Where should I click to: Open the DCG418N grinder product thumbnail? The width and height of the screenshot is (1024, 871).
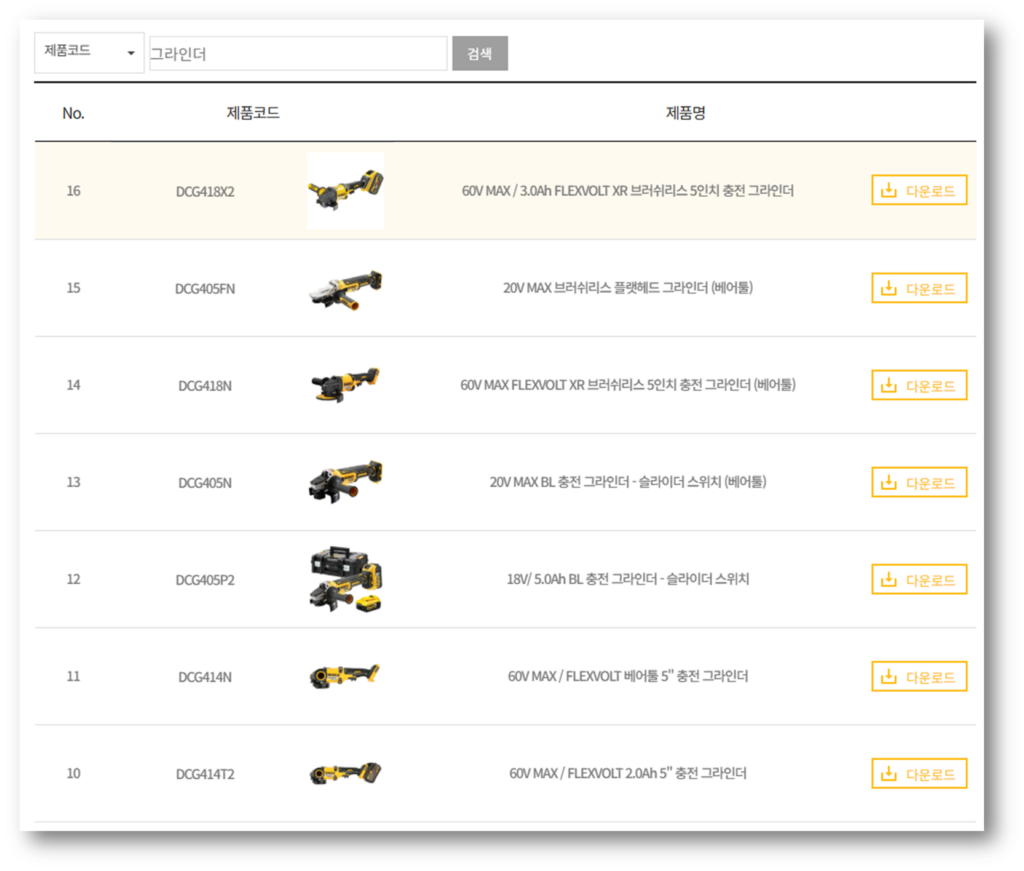[x=345, y=385]
